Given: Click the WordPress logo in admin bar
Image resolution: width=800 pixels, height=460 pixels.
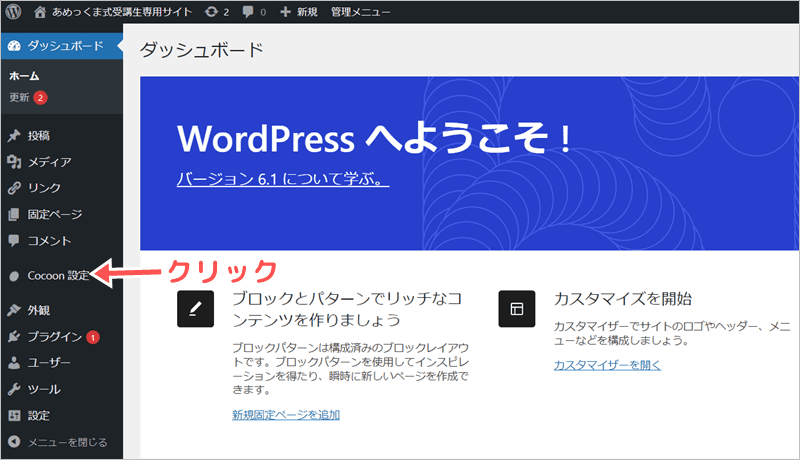Looking at the screenshot, I should tap(16, 13).
